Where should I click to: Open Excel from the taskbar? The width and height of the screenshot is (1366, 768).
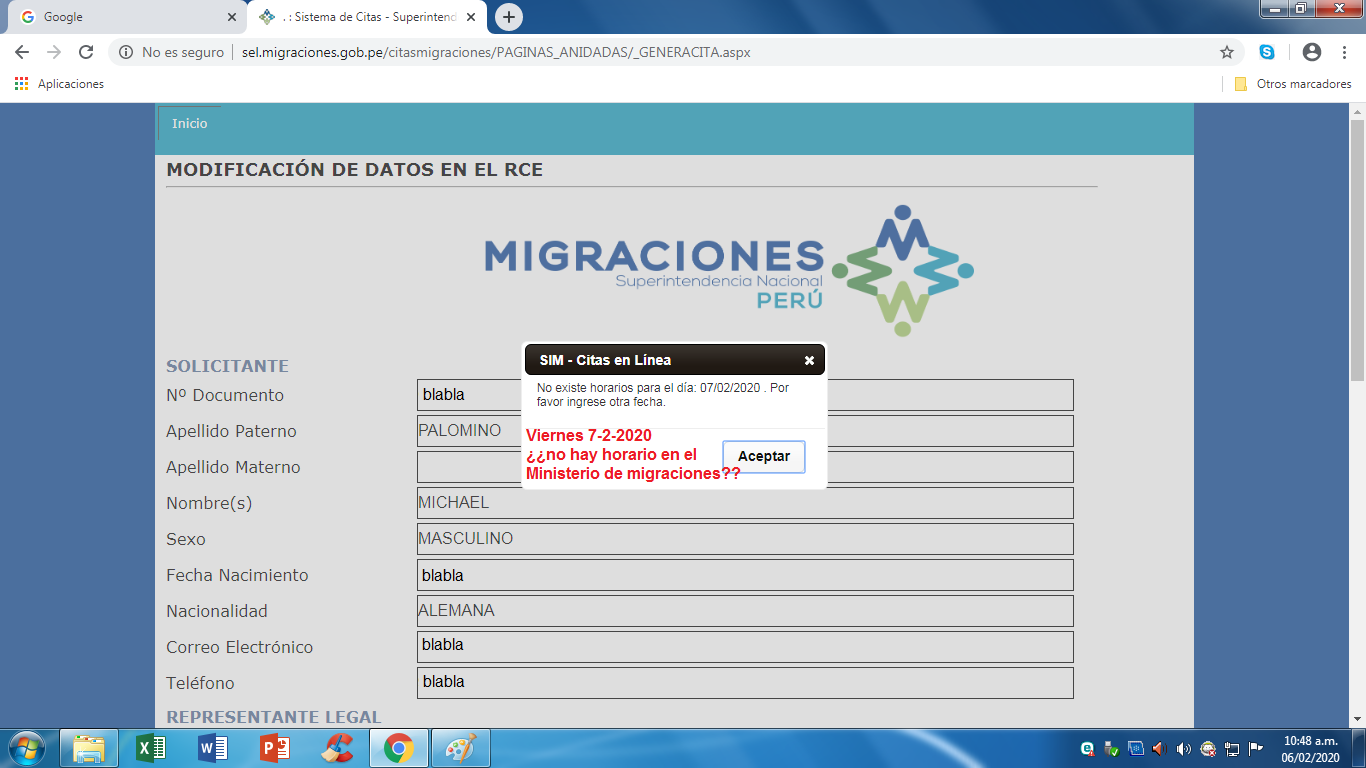(x=151, y=748)
